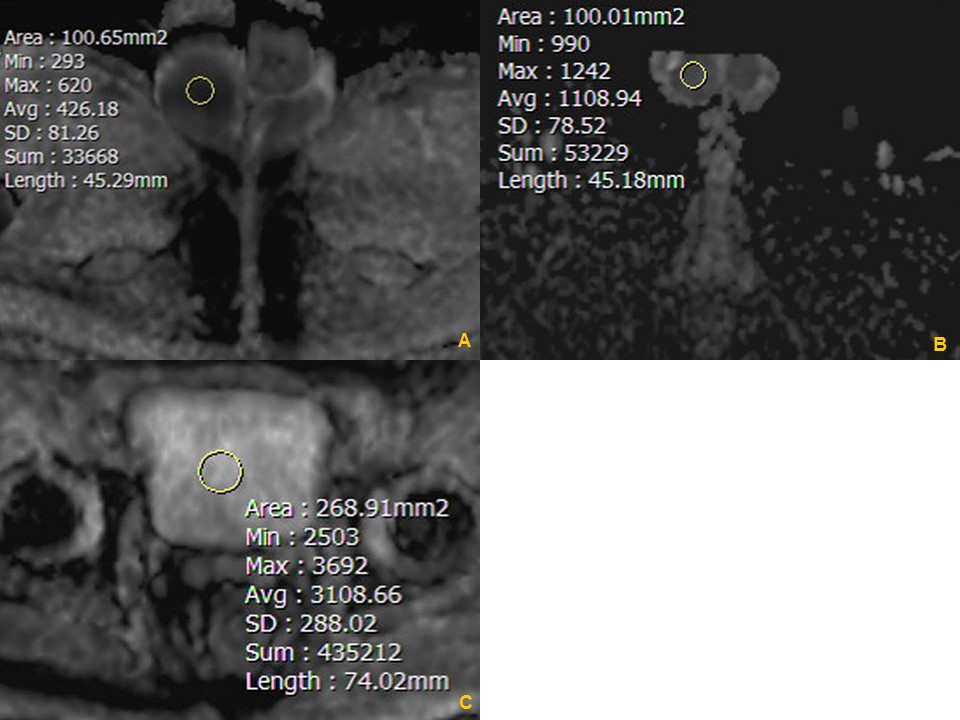The width and height of the screenshot is (960, 720).
Task: Select the Sum 33668 reading
Action: (61, 156)
